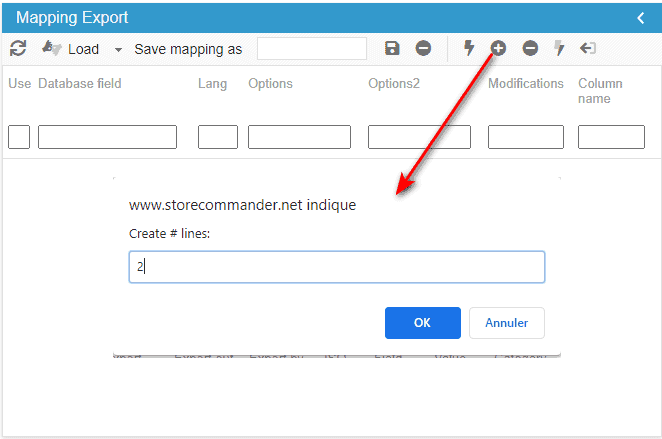Click the first dark lightning bolt icon
This screenshot has width=662, height=439.
click(468, 48)
